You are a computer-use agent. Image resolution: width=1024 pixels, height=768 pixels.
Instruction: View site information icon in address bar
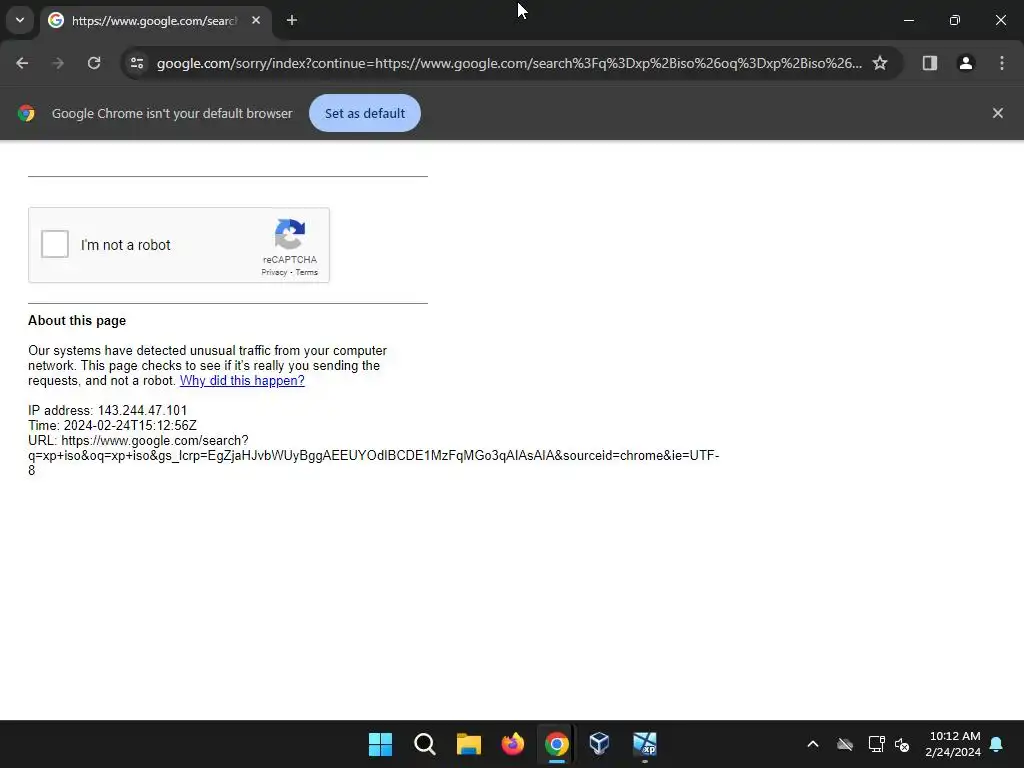136,63
